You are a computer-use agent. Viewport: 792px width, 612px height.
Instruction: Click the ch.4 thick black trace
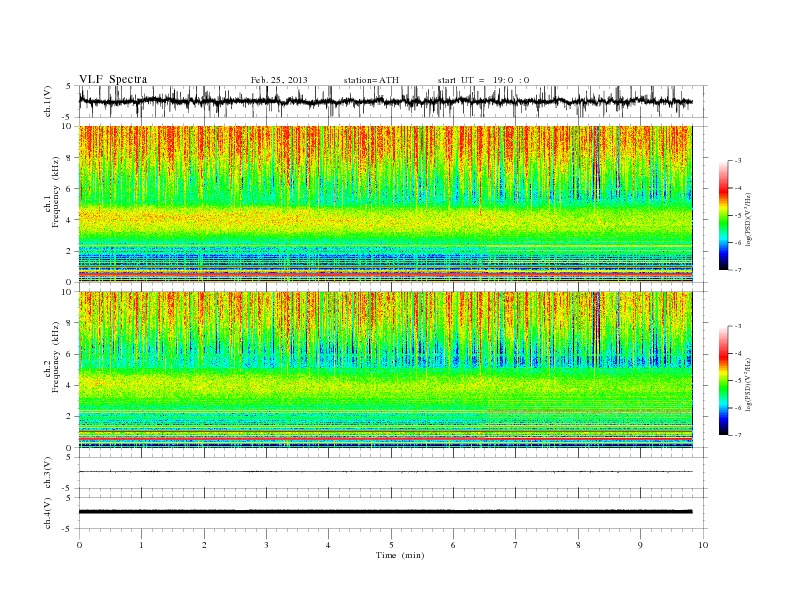tap(386, 512)
